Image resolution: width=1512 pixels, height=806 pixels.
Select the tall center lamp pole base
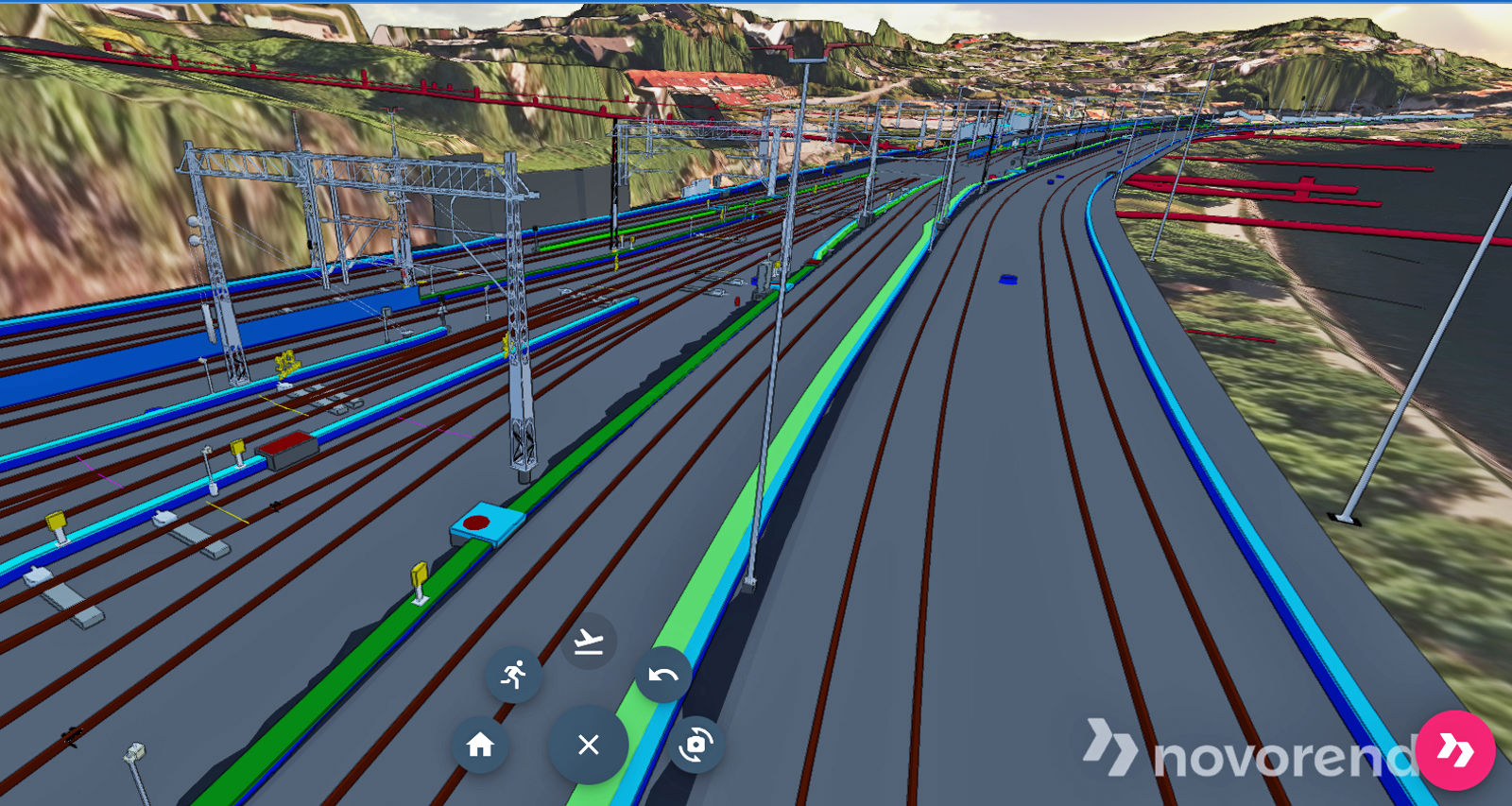click(x=749, y=584)
